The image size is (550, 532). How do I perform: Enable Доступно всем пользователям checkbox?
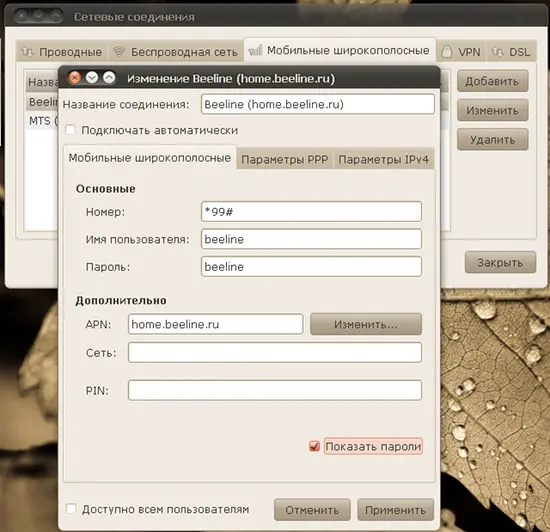point(71,509)
